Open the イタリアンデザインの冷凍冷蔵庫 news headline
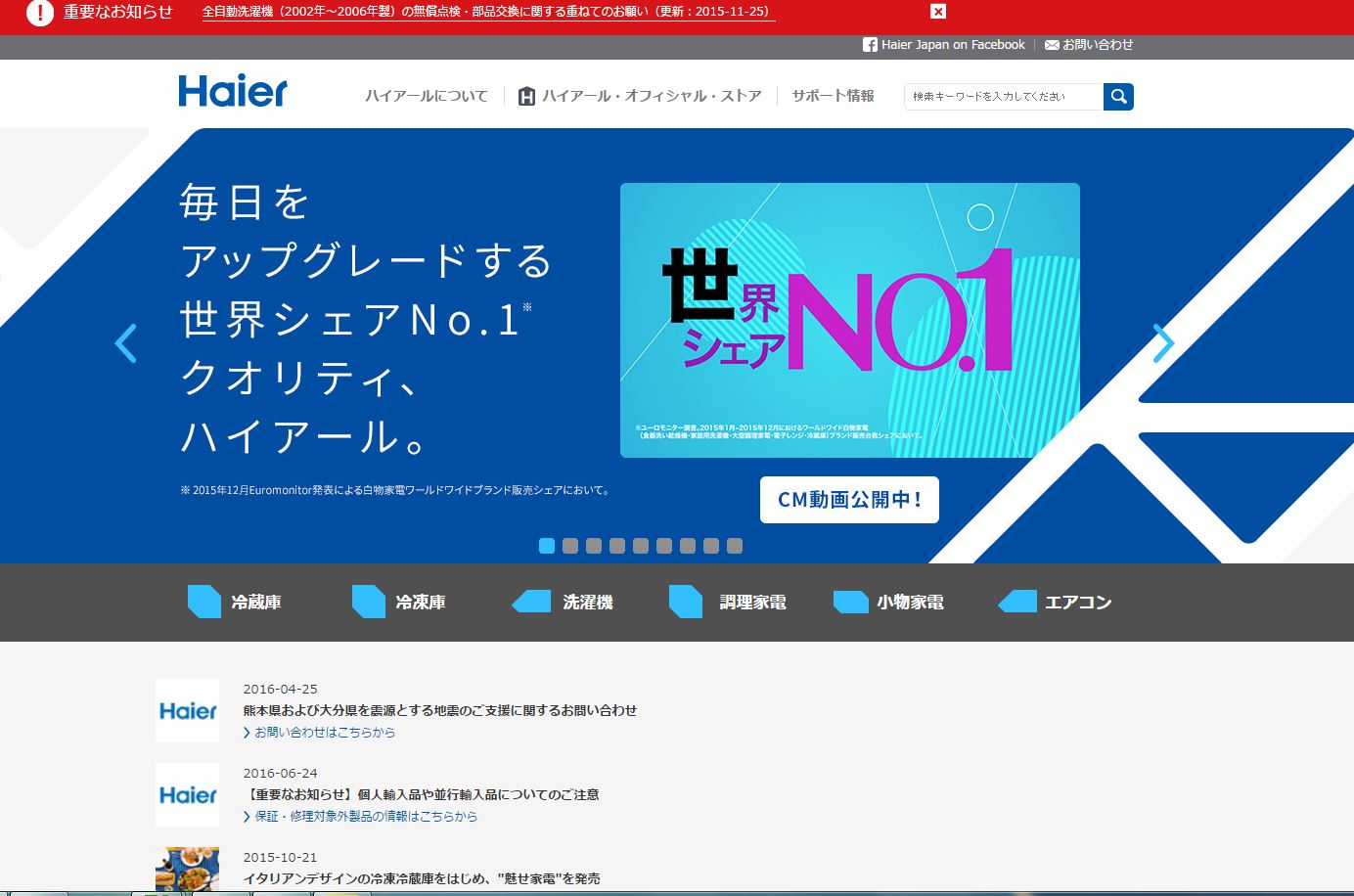1354x896 pixels. pos(422,878)
